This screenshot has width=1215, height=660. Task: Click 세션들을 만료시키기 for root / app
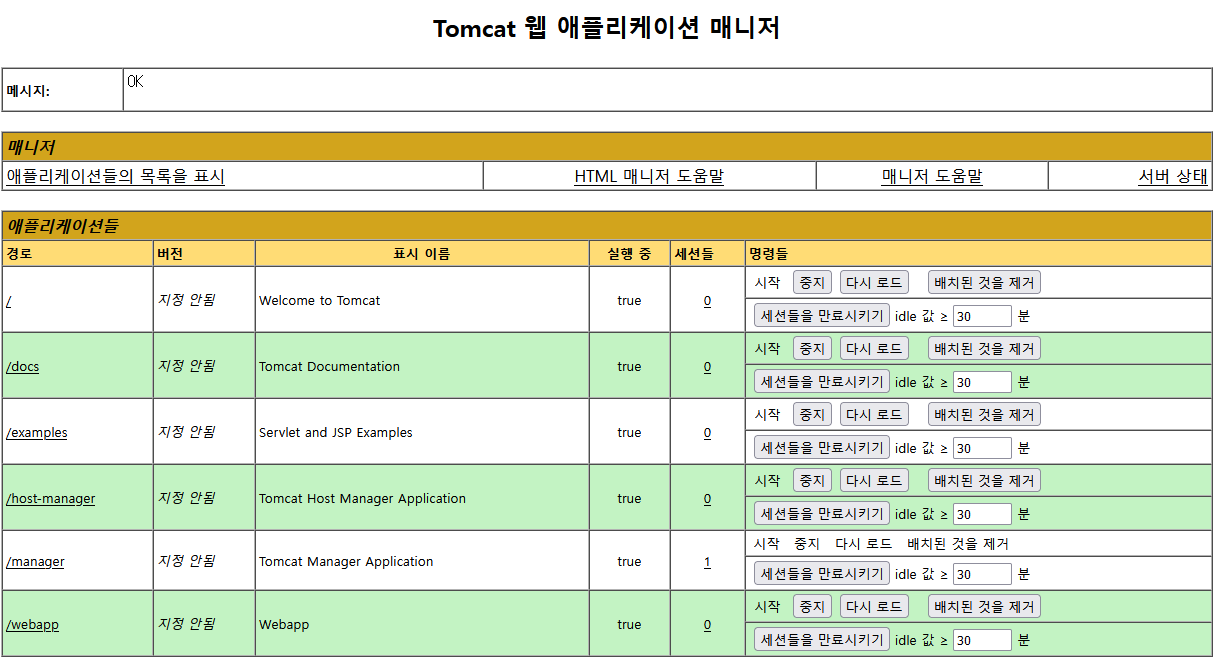[822, 316]
